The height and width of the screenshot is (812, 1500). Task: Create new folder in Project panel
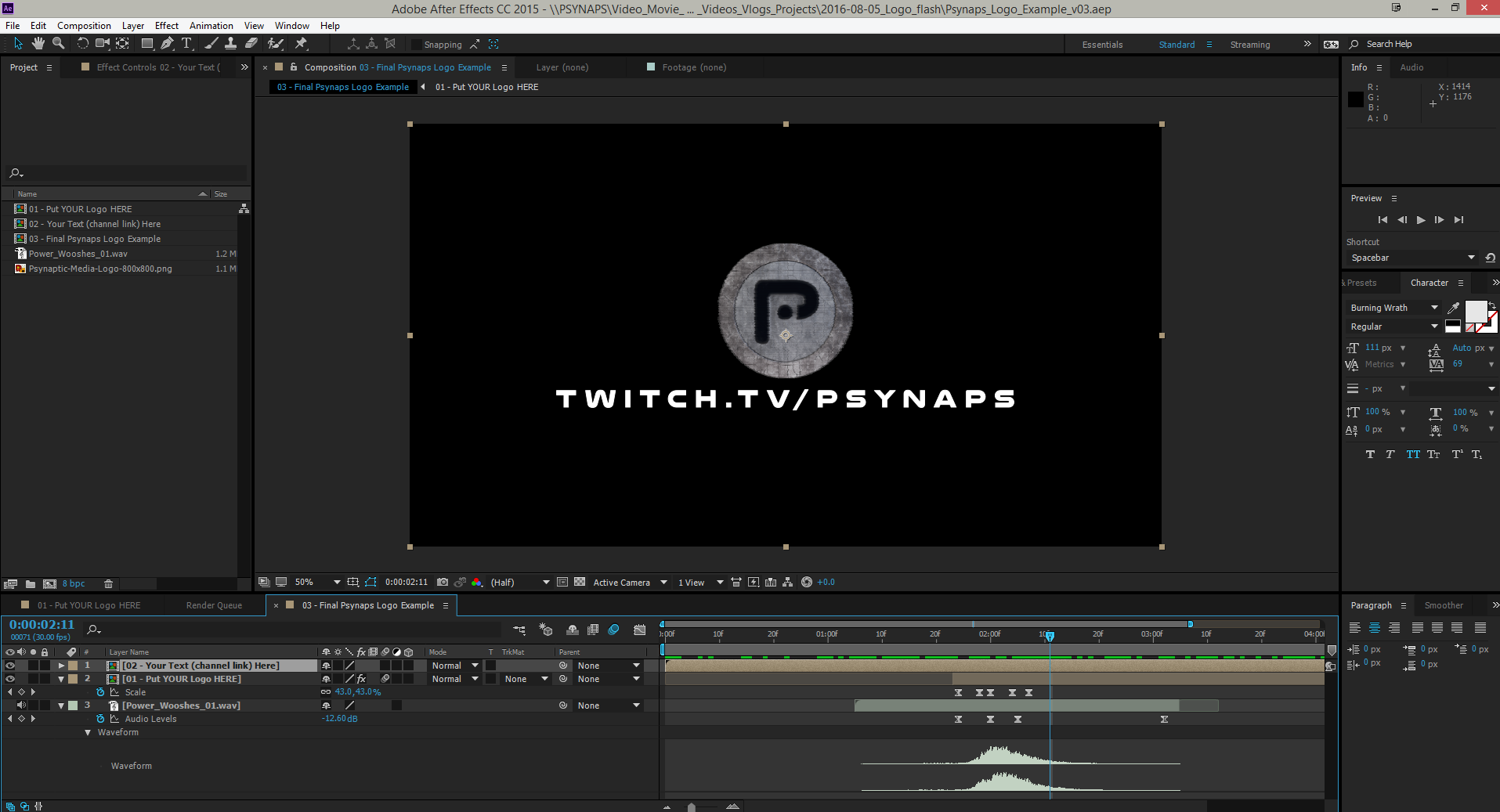pyautogui.click(x=31, y=584)
